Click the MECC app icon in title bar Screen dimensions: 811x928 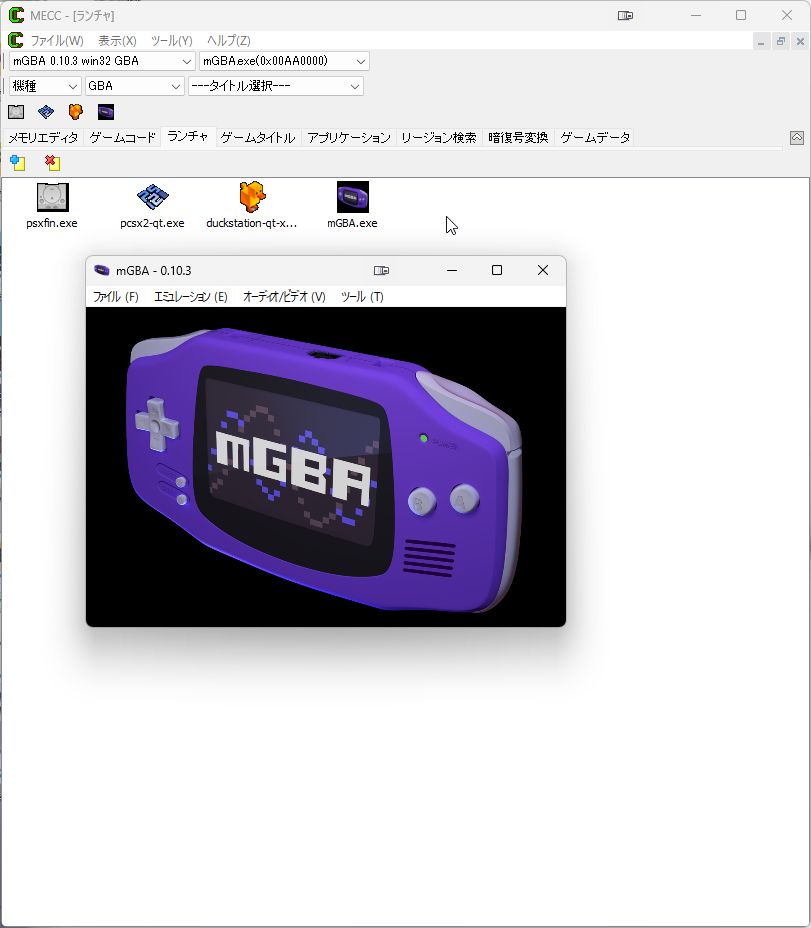click(16, 15)
